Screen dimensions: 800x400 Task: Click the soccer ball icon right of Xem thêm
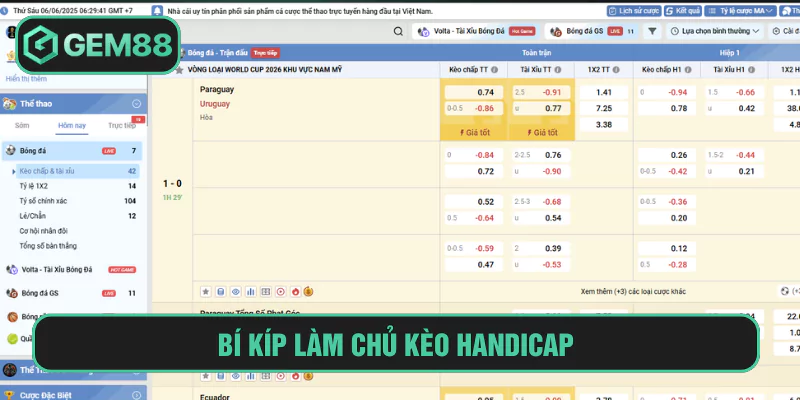785,291
